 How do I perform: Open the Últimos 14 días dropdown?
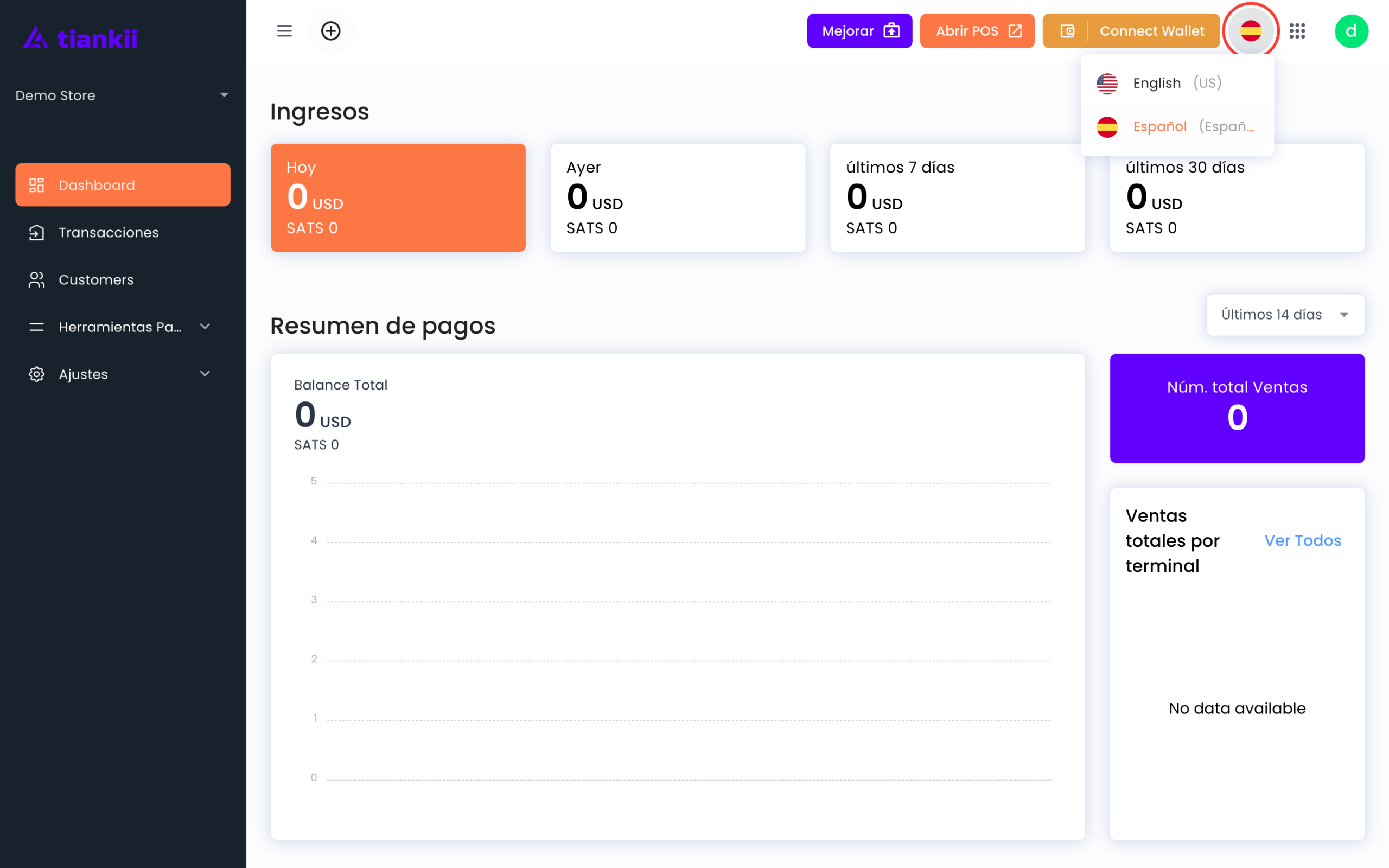[1285, 315]
